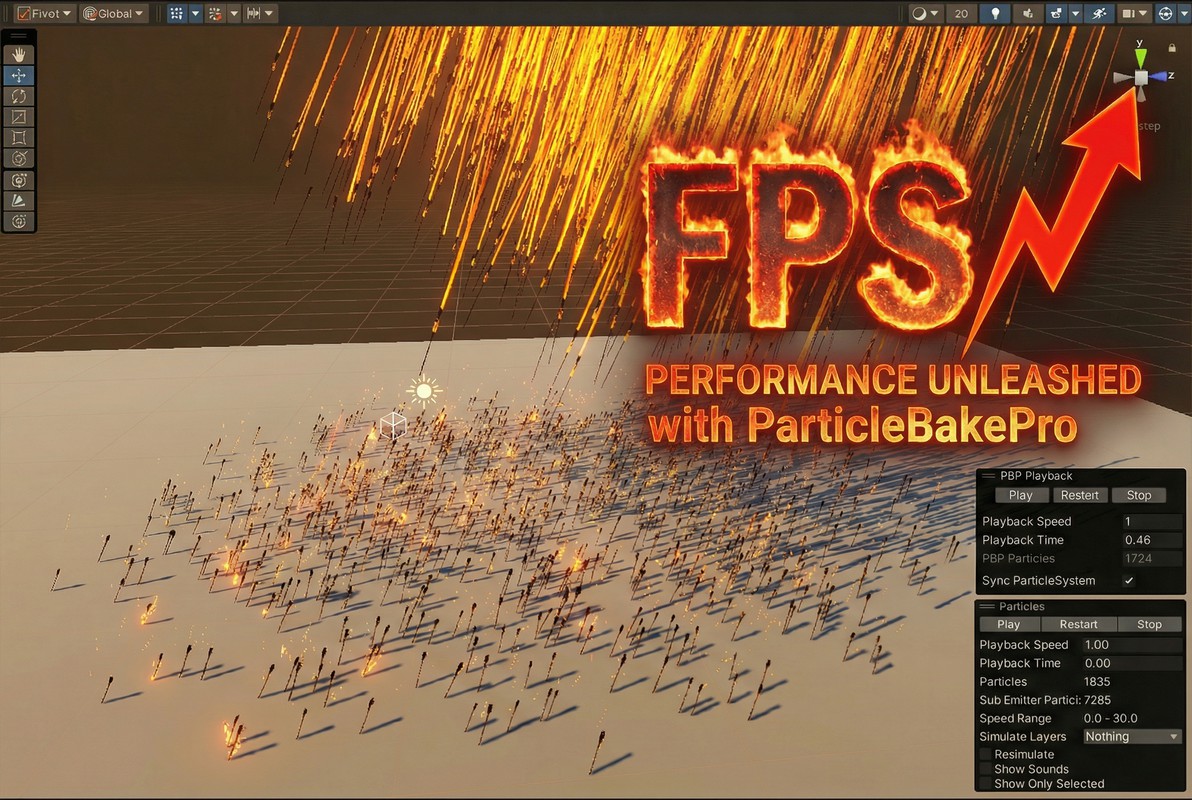Enable the Sync ParticleSystem checkbox
The width and height of the screenshot is (1192, 800).
(x=1129, y=580)
